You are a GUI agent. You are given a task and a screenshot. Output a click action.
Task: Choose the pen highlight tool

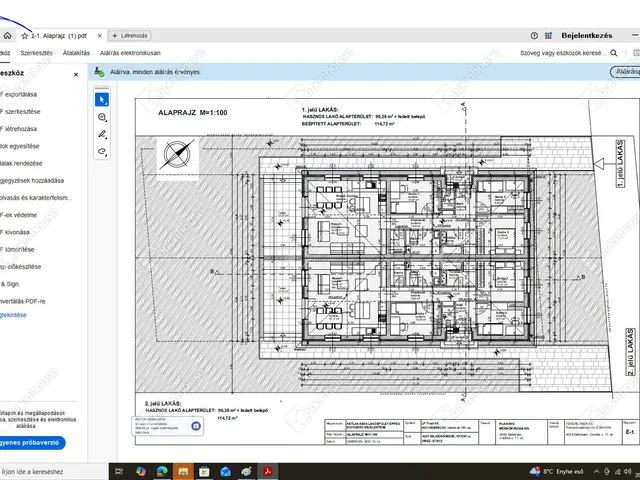click(102, 134)
